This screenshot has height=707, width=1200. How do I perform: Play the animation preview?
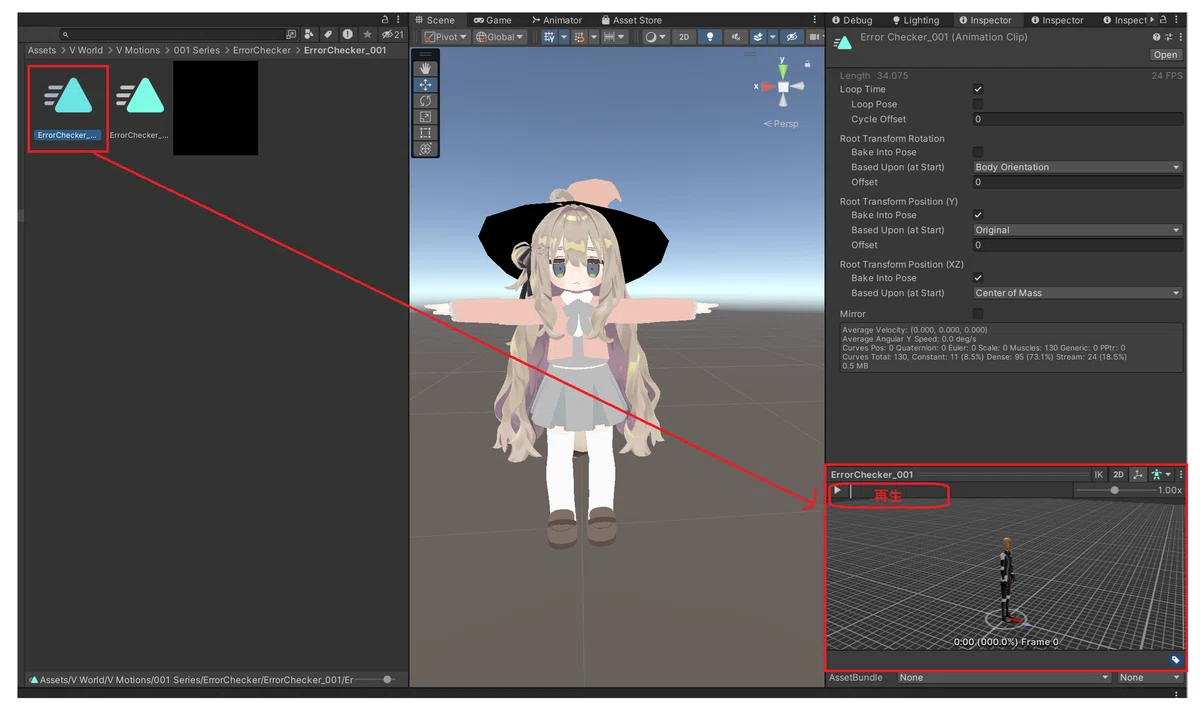(x=838, y=491)
